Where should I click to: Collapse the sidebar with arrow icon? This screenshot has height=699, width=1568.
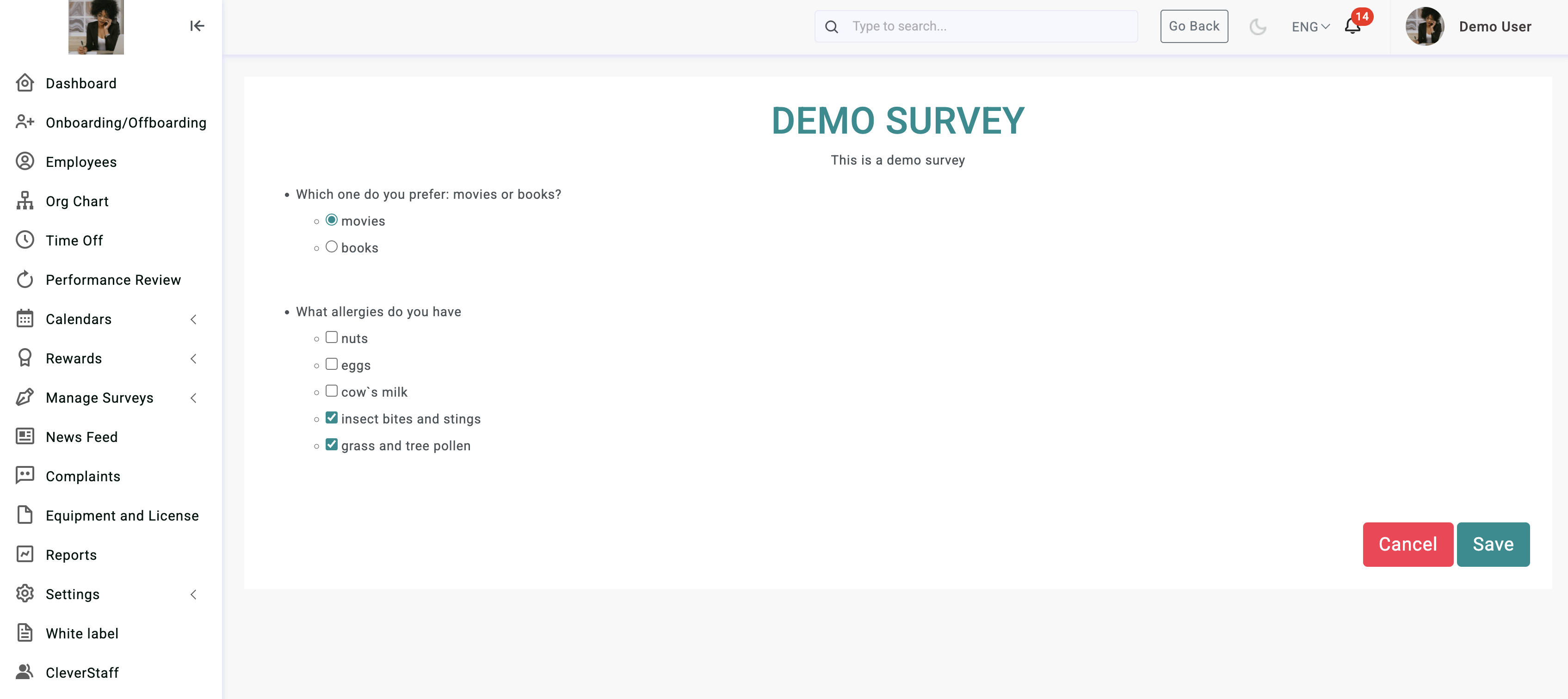(x=197, y=25)
